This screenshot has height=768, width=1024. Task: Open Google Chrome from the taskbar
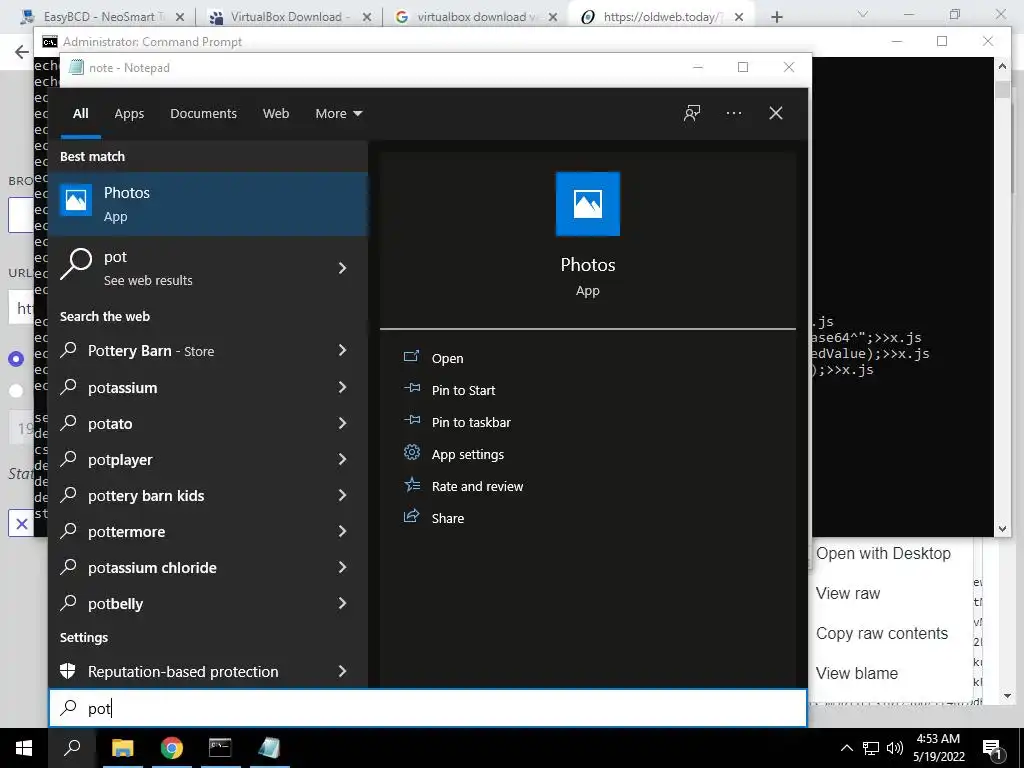(x=171, y=748)
